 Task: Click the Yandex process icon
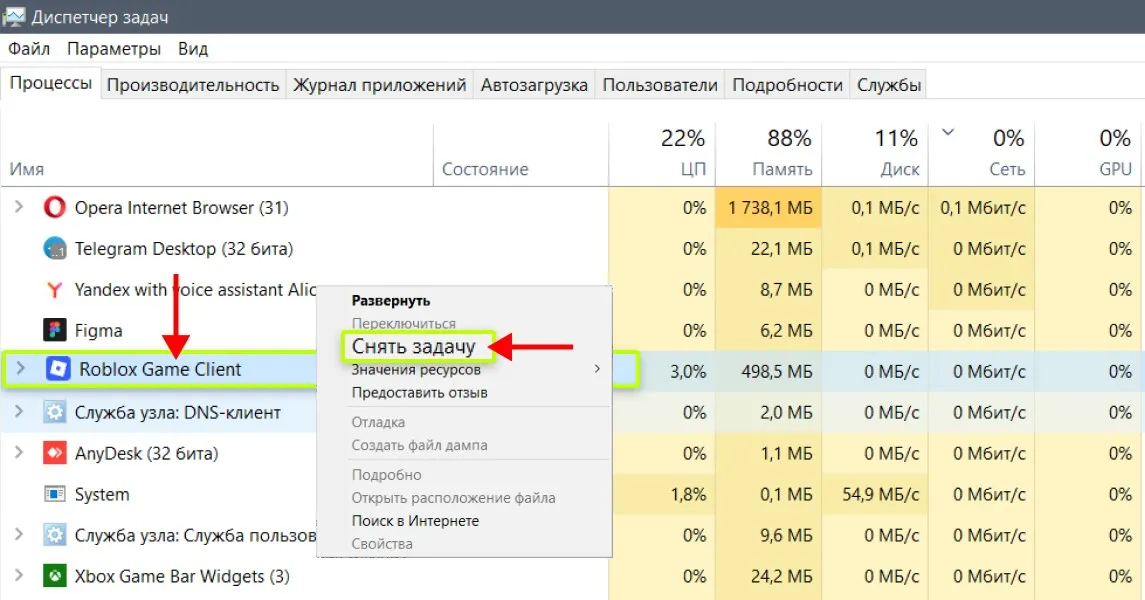pyautogui.click(x=55, y=290)
